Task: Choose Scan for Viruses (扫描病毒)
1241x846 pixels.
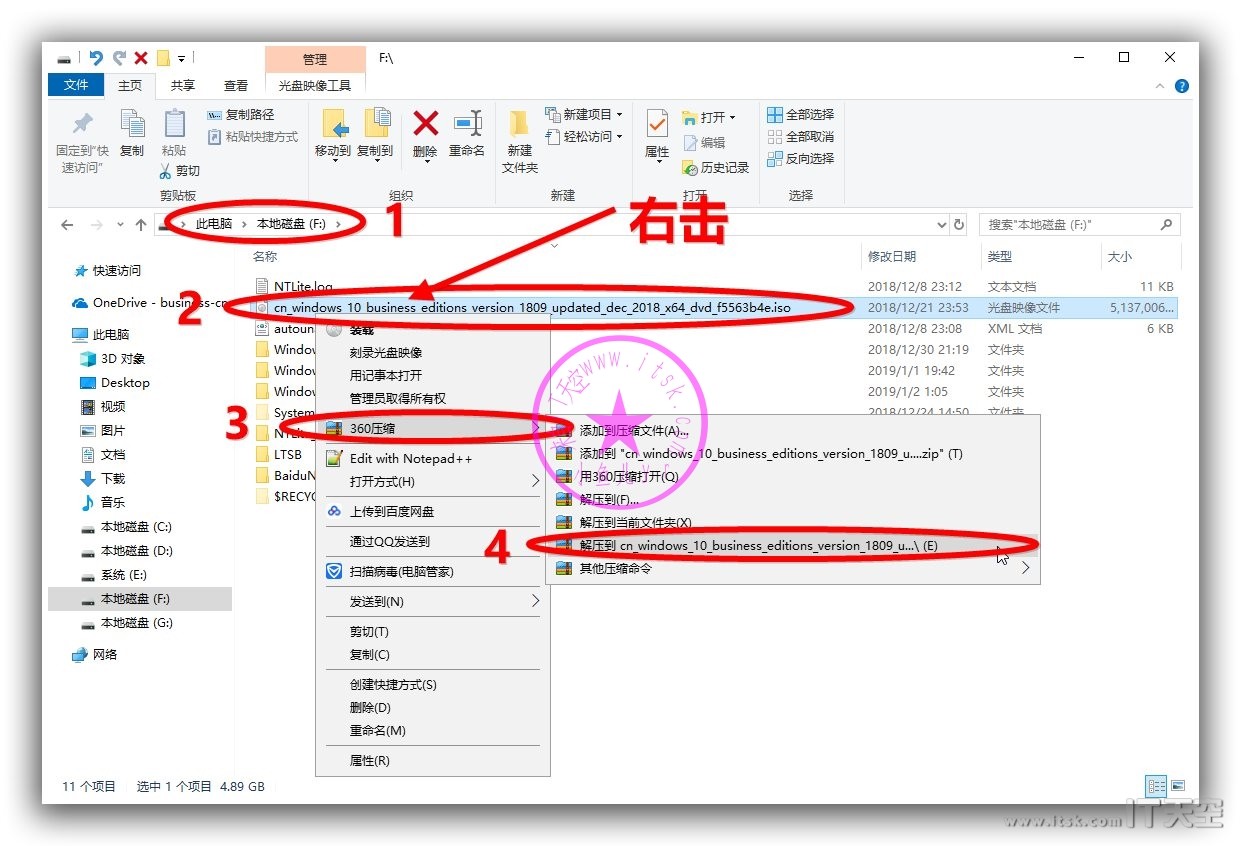Action: tap(432, 572)
